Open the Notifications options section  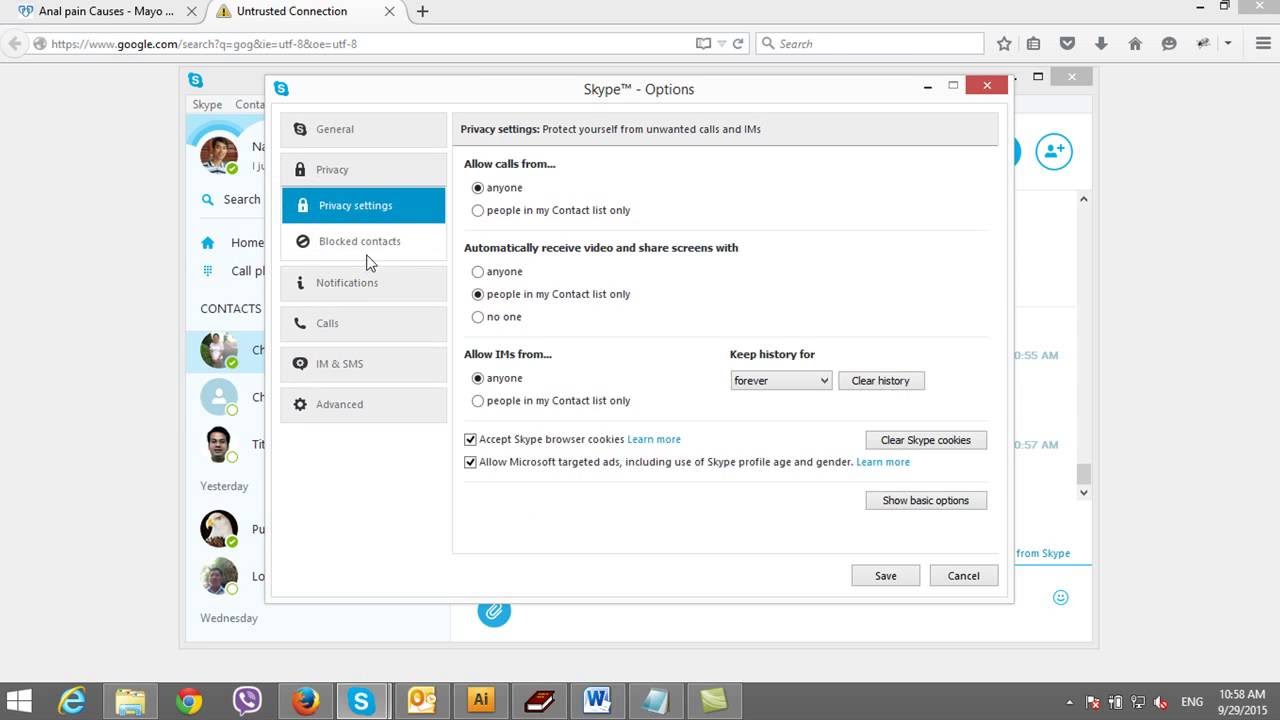point(363,283)
